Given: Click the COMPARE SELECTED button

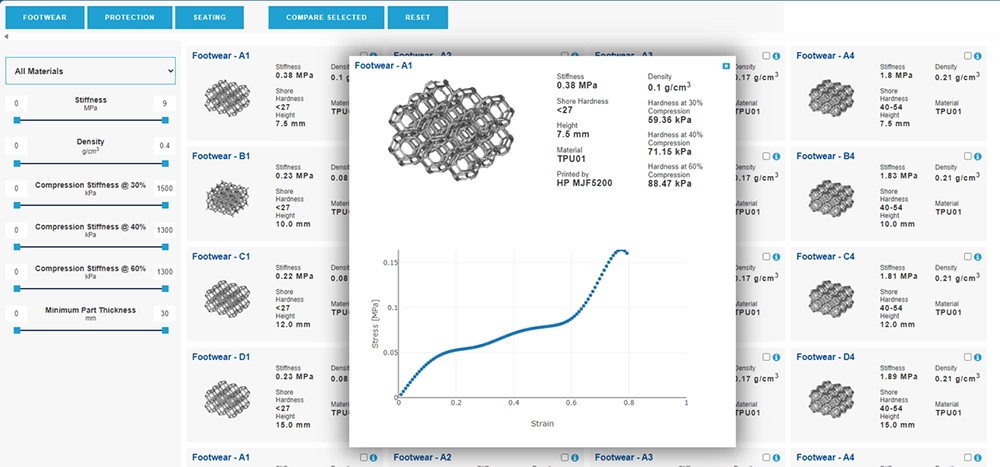Looking at the screenshot, I should [x=326, y=17].
